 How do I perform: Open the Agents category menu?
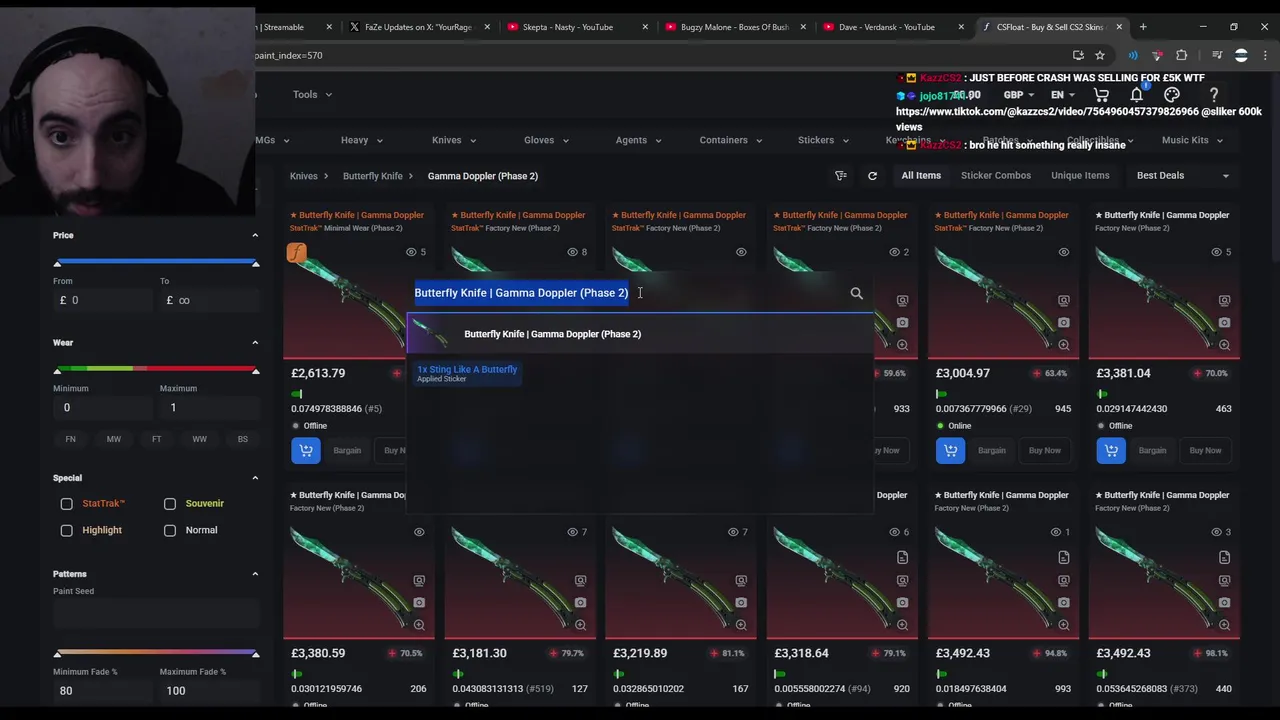tap(638, 140)
